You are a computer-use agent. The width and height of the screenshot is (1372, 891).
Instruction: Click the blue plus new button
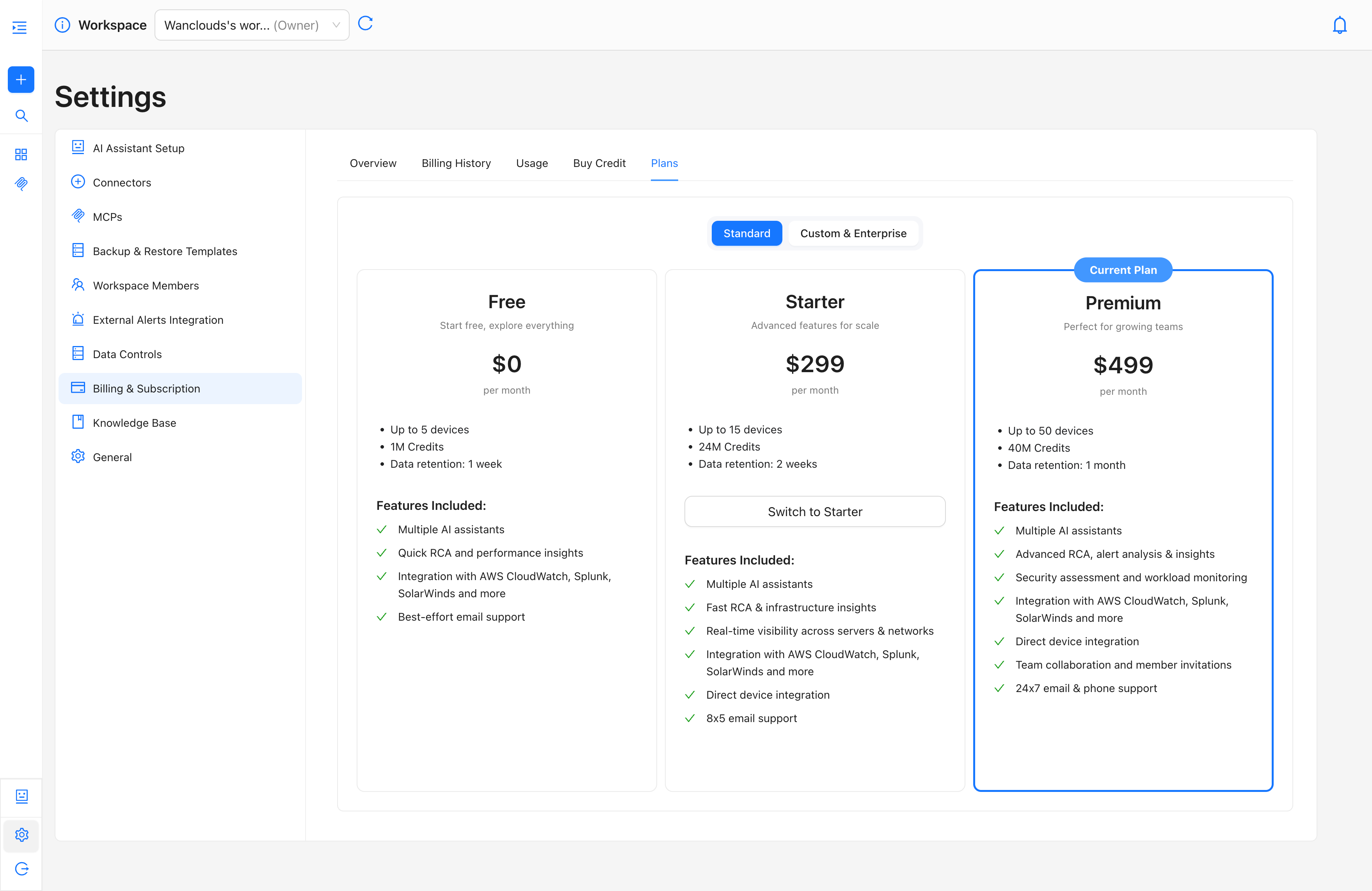pyautogui.click(x=21, y=80)
